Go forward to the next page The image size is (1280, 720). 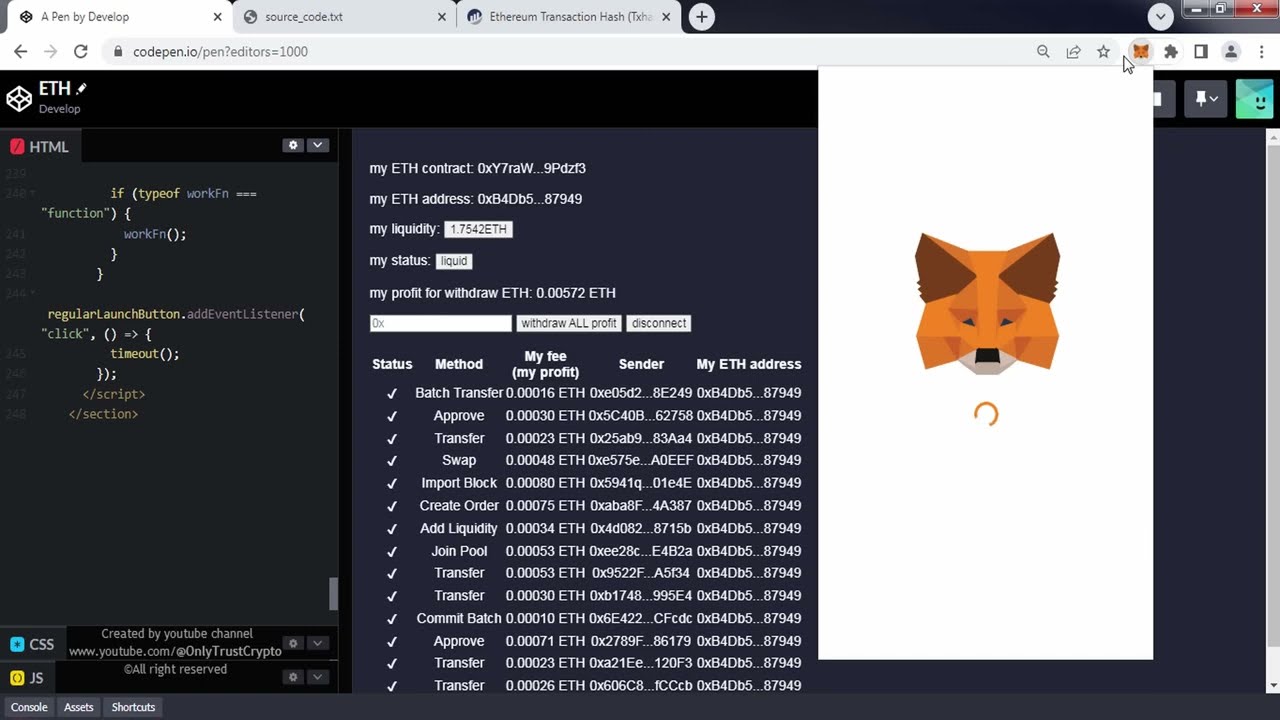(50, 51)
